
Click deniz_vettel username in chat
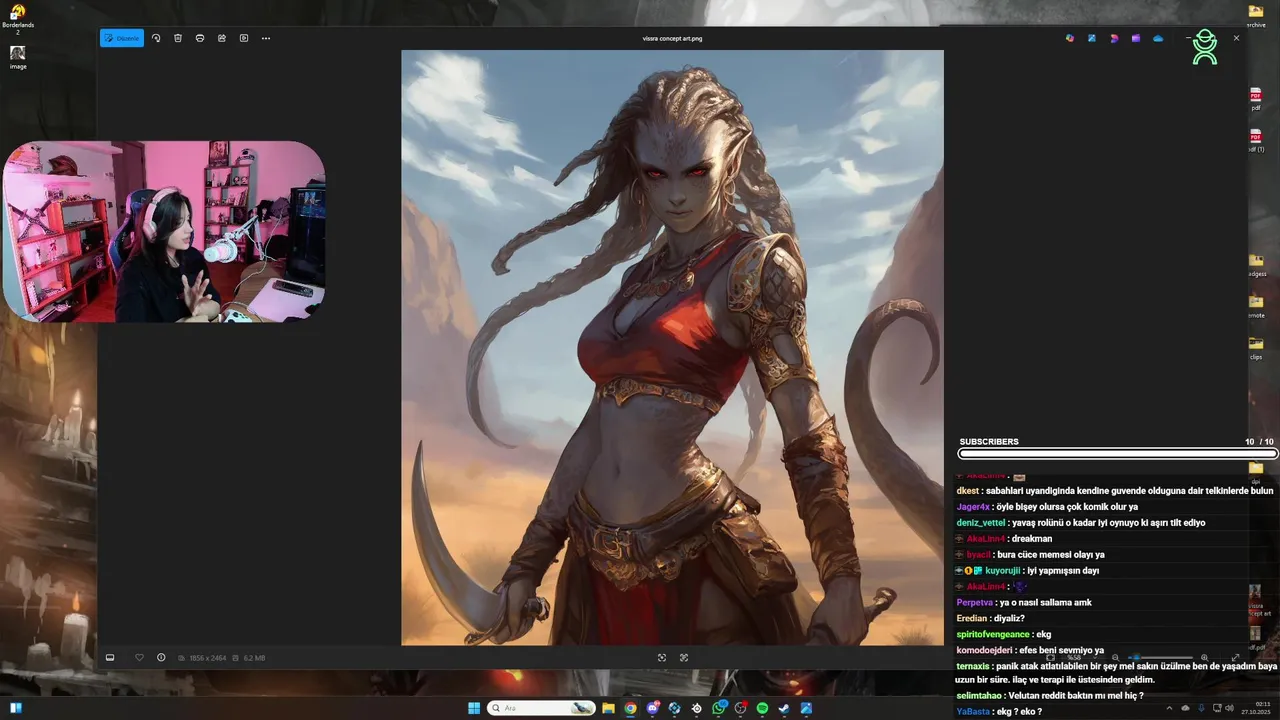tap(981, 523)
